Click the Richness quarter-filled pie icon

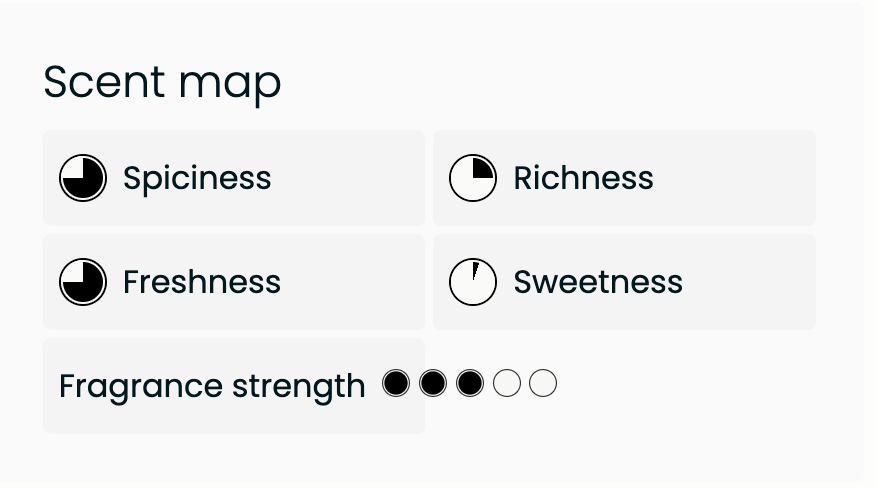click(473, 178)
